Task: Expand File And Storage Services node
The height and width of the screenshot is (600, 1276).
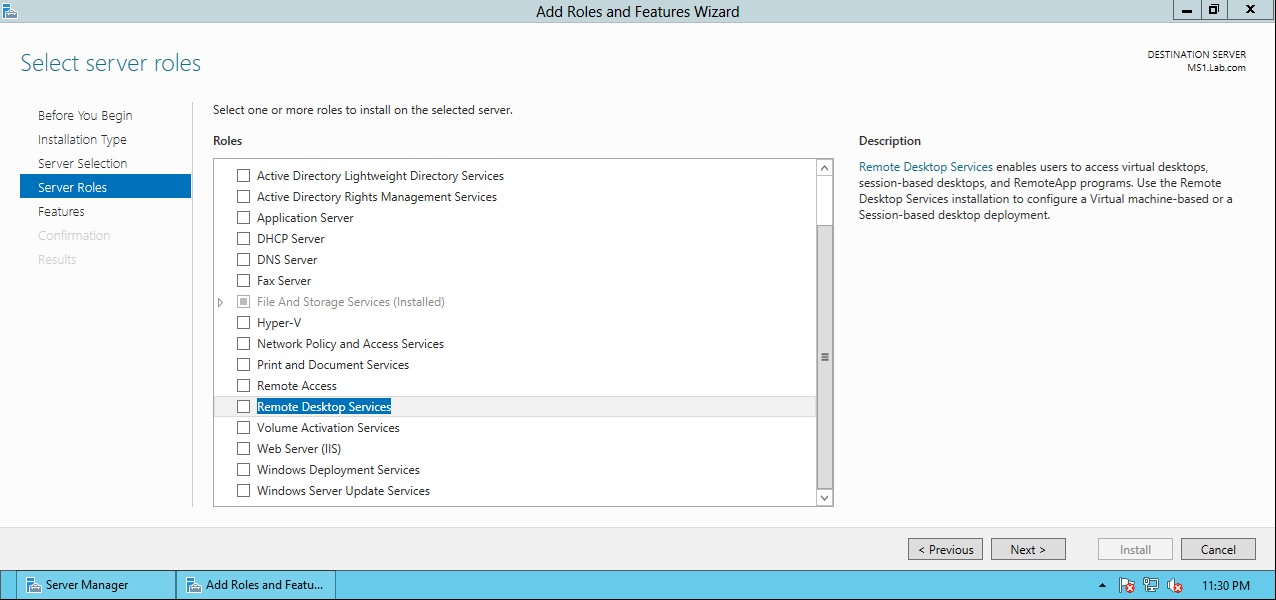Action: click(221, 302)
